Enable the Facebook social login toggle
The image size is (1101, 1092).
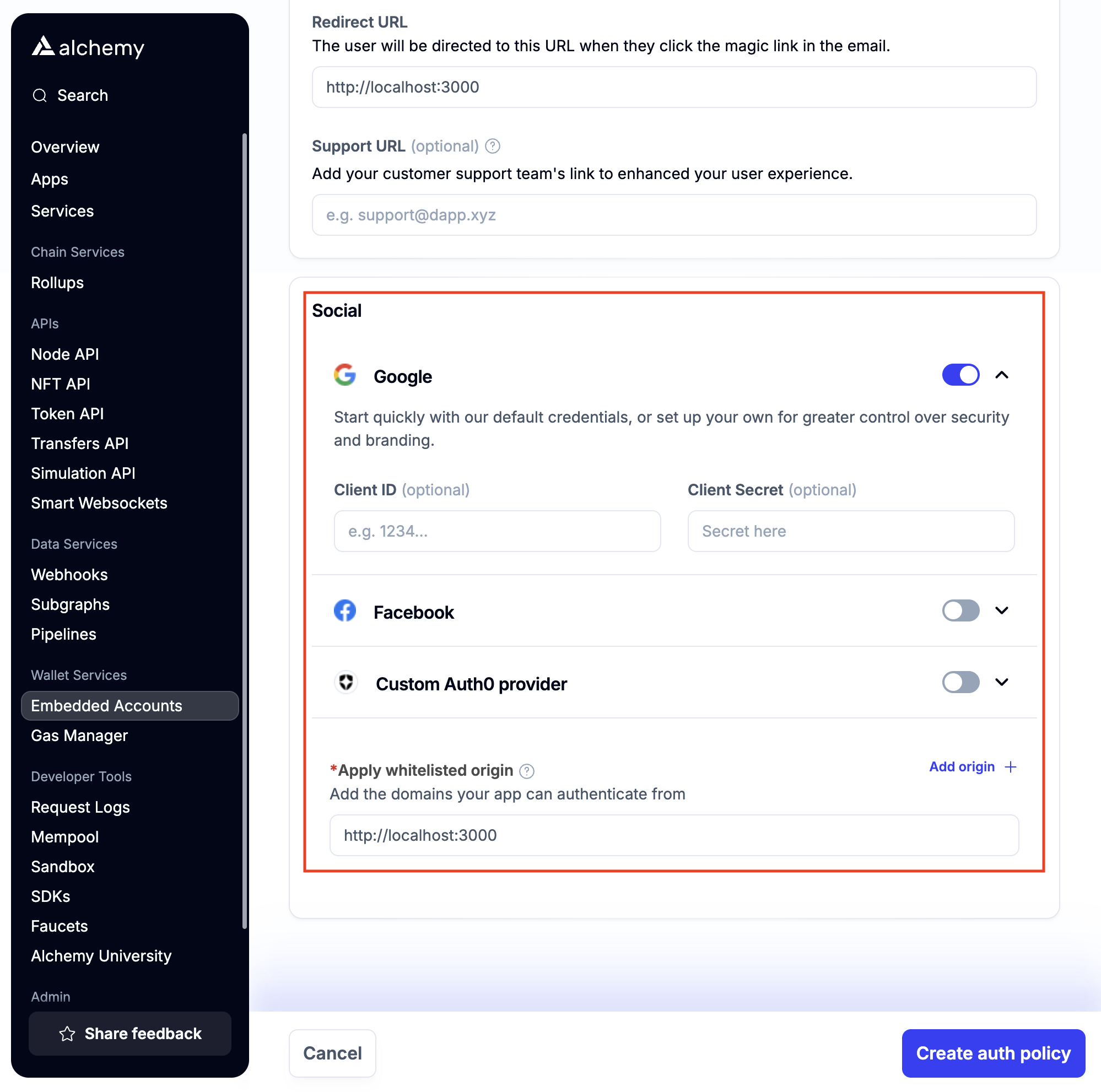pyautogui.click(x=961, y=610)
